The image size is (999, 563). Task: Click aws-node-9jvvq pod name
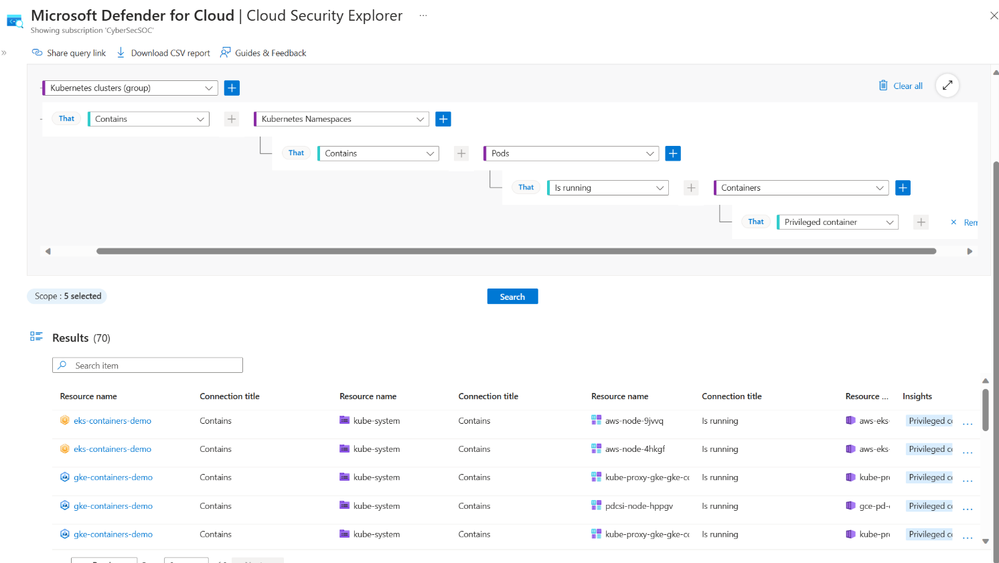634,421
